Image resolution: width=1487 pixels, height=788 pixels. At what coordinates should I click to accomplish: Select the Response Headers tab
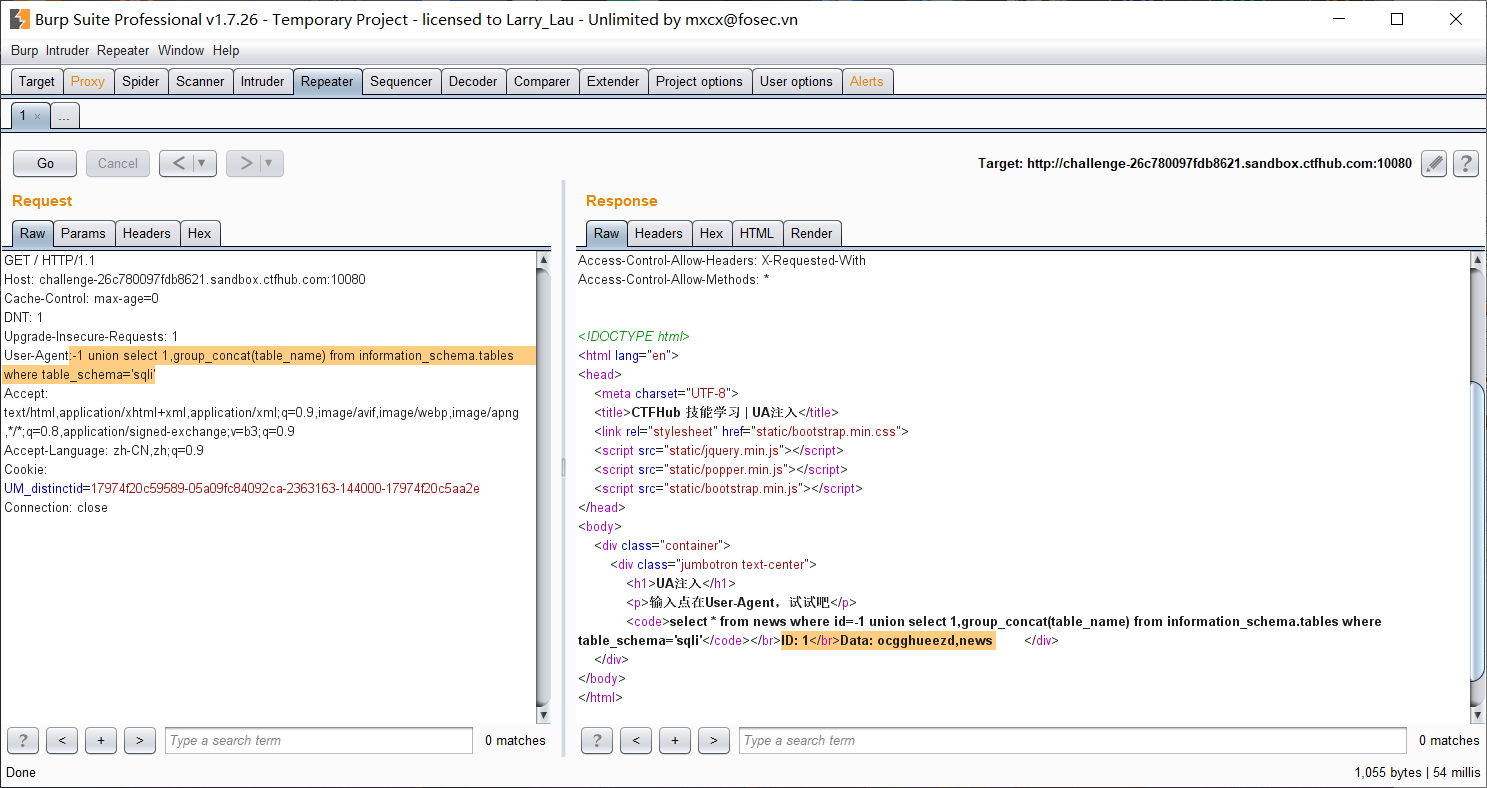[x=659, y=233]
